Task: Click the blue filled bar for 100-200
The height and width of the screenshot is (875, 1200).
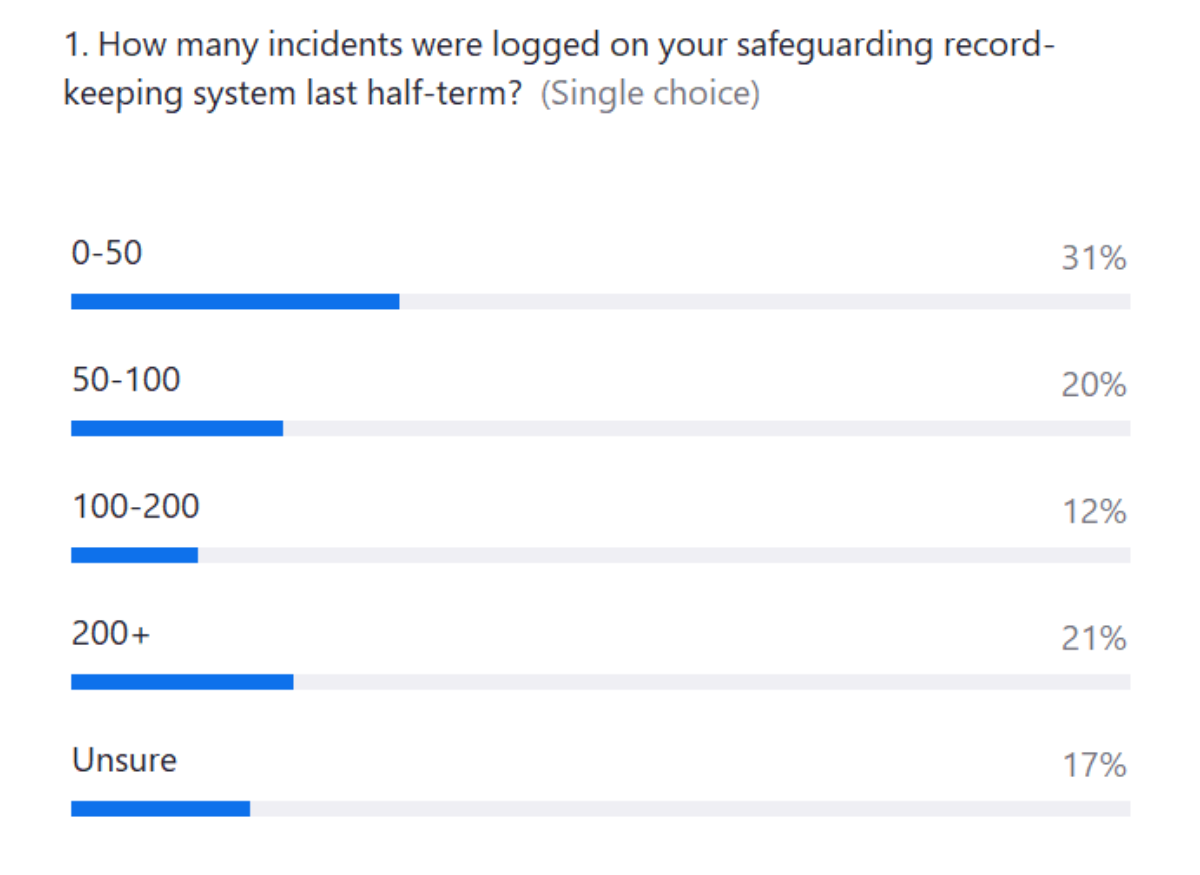Action: (x=134, y=555)
